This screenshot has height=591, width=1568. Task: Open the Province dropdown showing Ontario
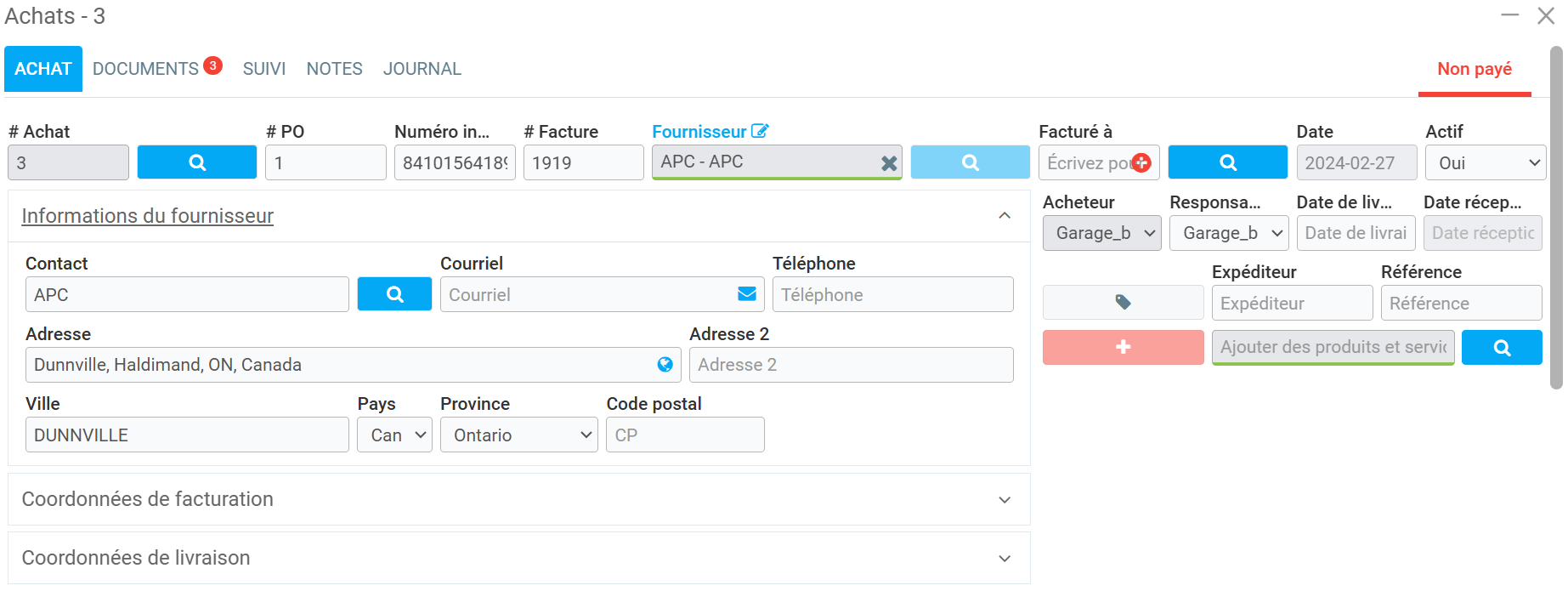(518, 435)
